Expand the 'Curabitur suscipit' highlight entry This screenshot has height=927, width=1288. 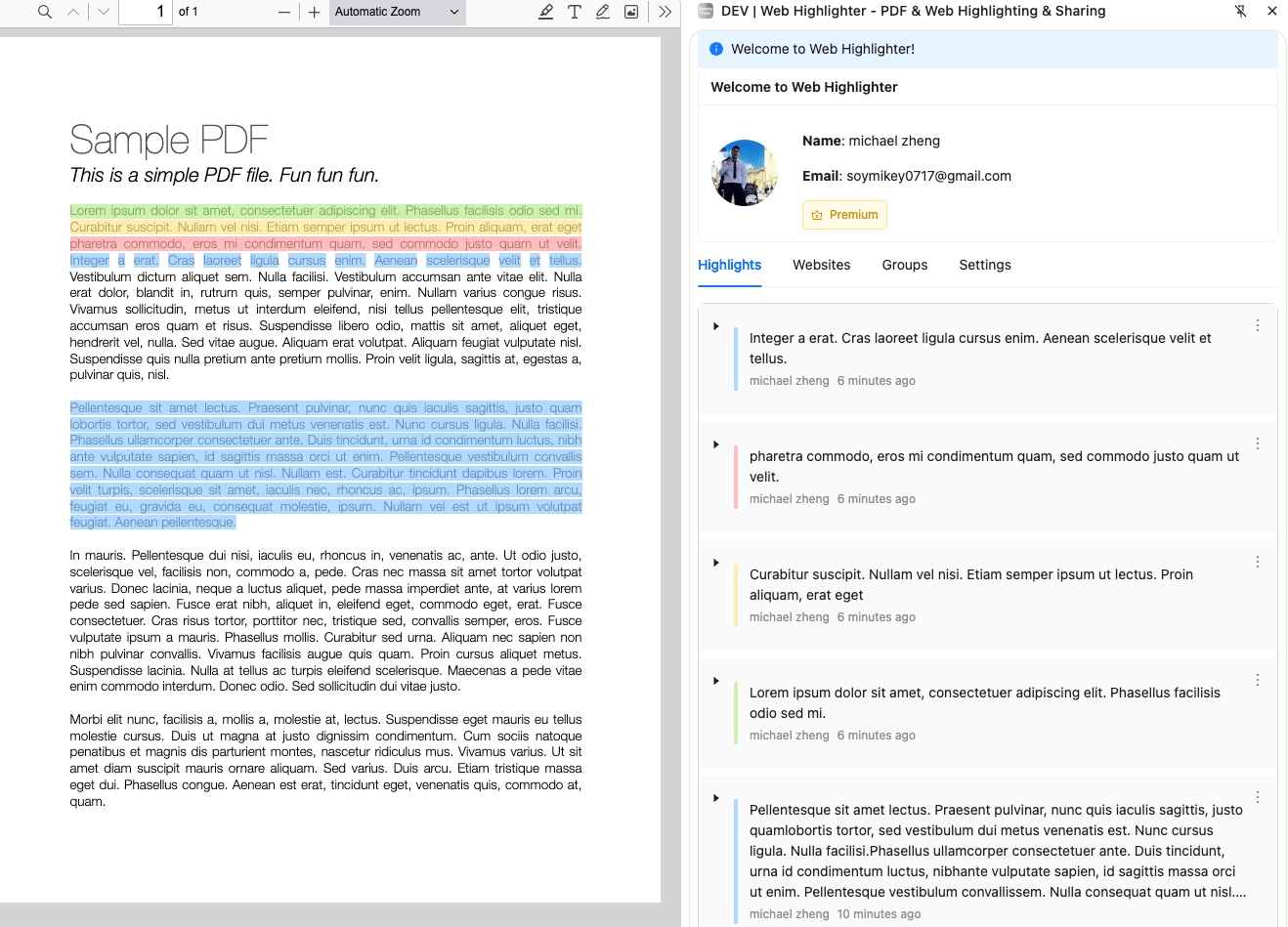coord(716,563)
